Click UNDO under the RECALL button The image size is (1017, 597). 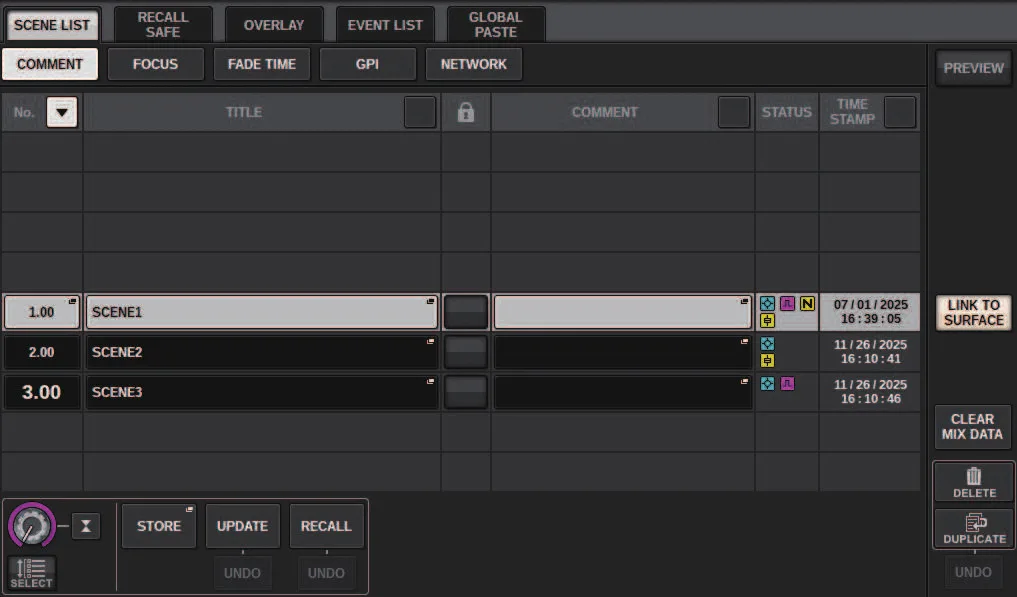tap(326, 573)
